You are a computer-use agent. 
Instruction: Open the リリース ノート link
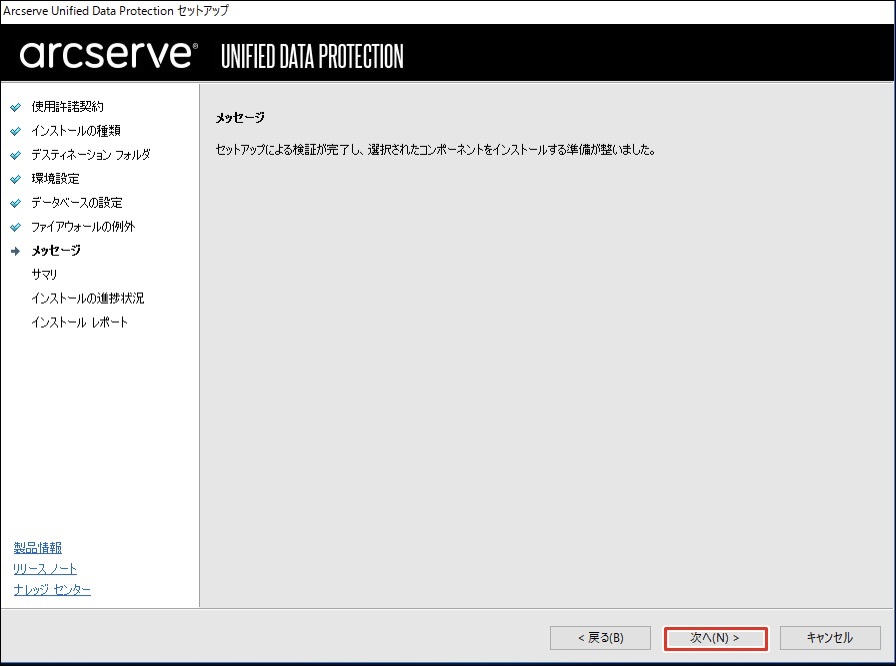[x=45, y=569]
